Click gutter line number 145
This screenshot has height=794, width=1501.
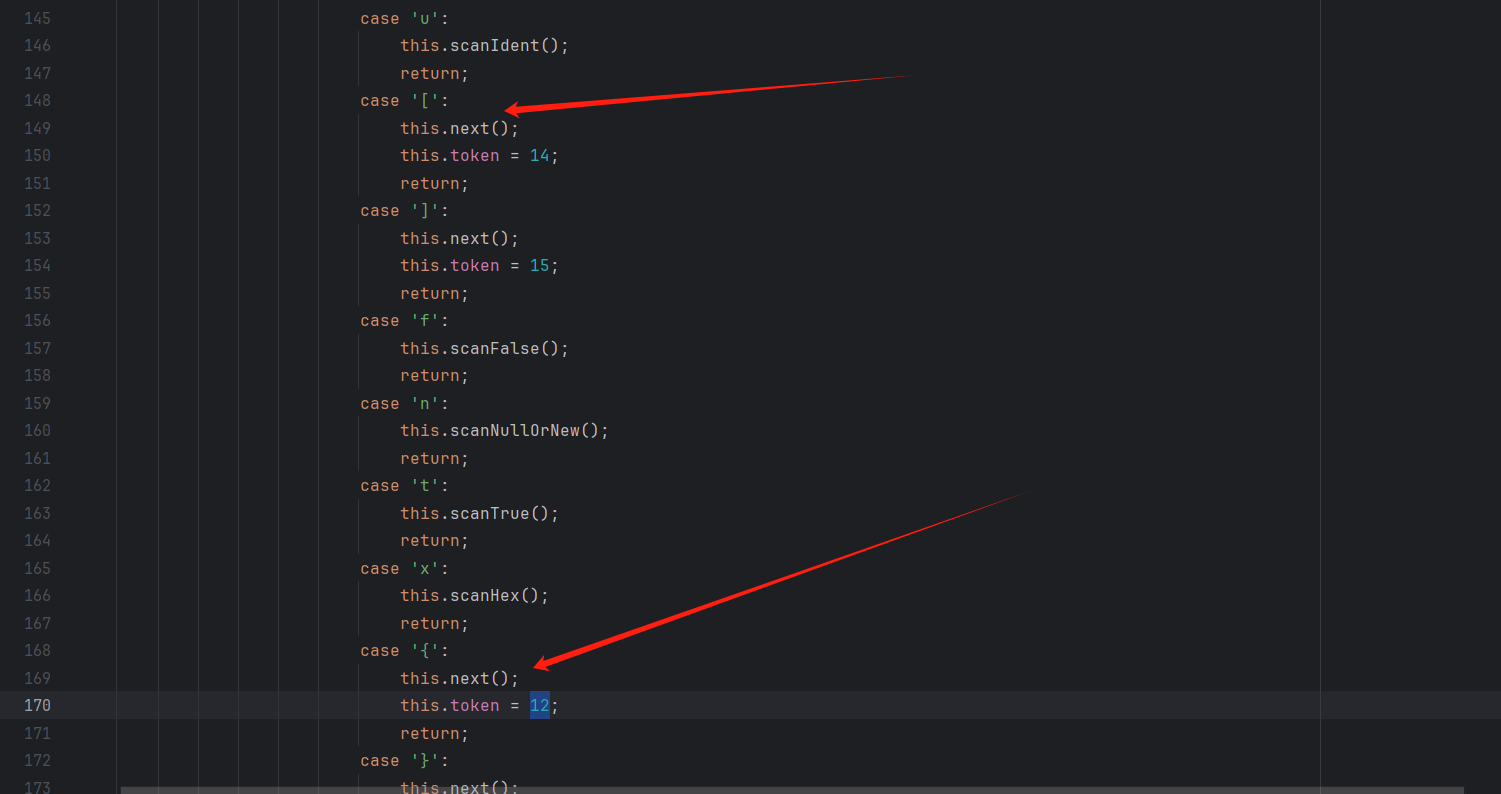coord(37,18)
